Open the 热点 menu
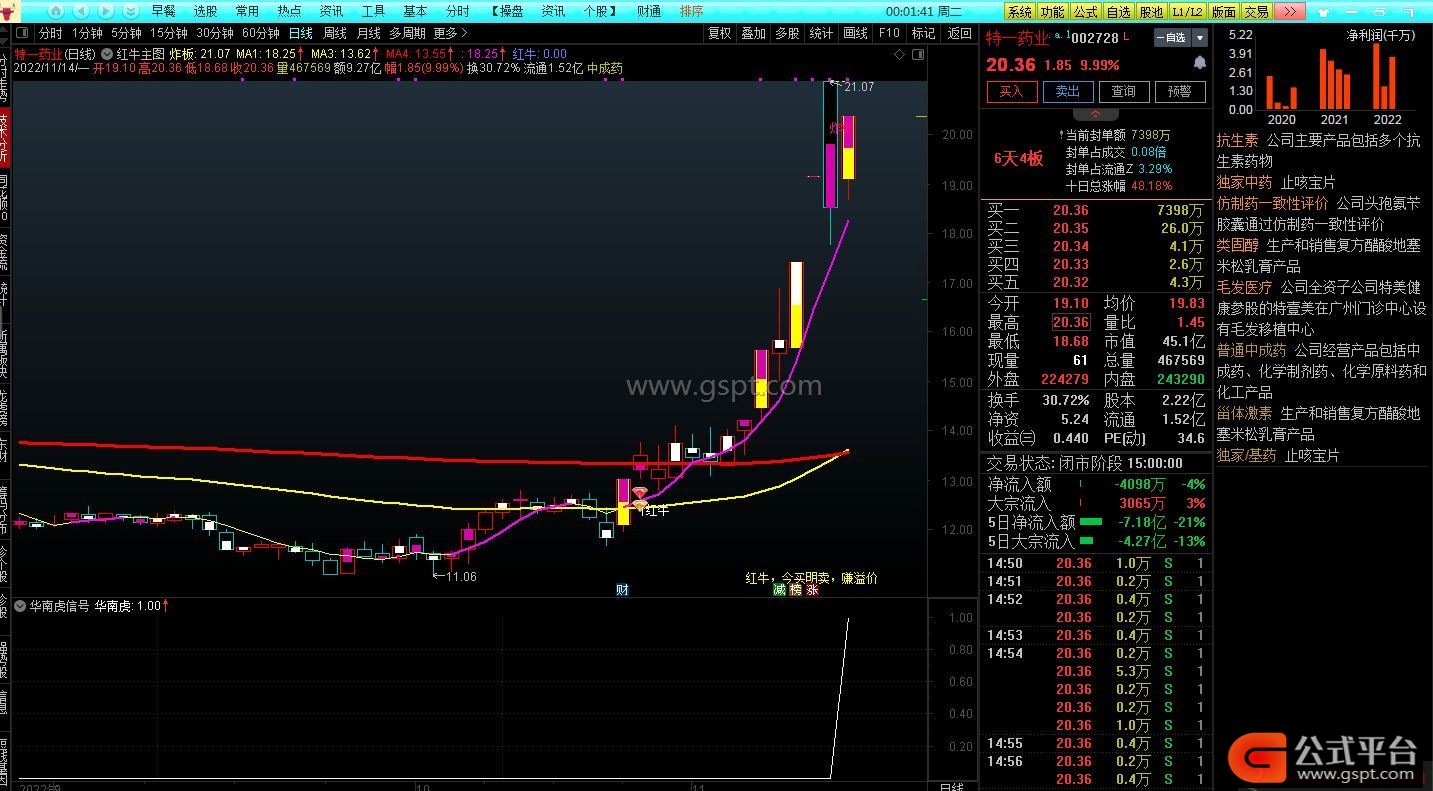 click(289, 11)
